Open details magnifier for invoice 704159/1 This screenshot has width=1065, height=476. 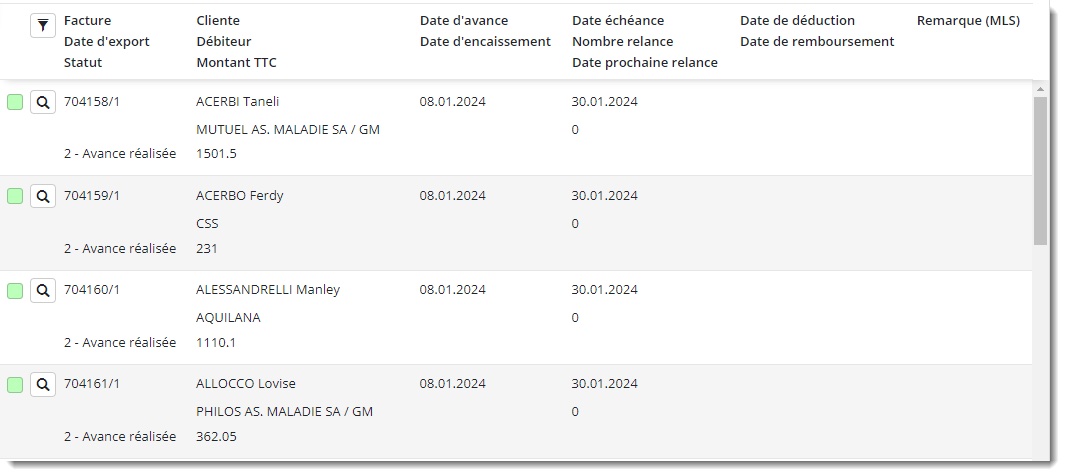[43, 197]
